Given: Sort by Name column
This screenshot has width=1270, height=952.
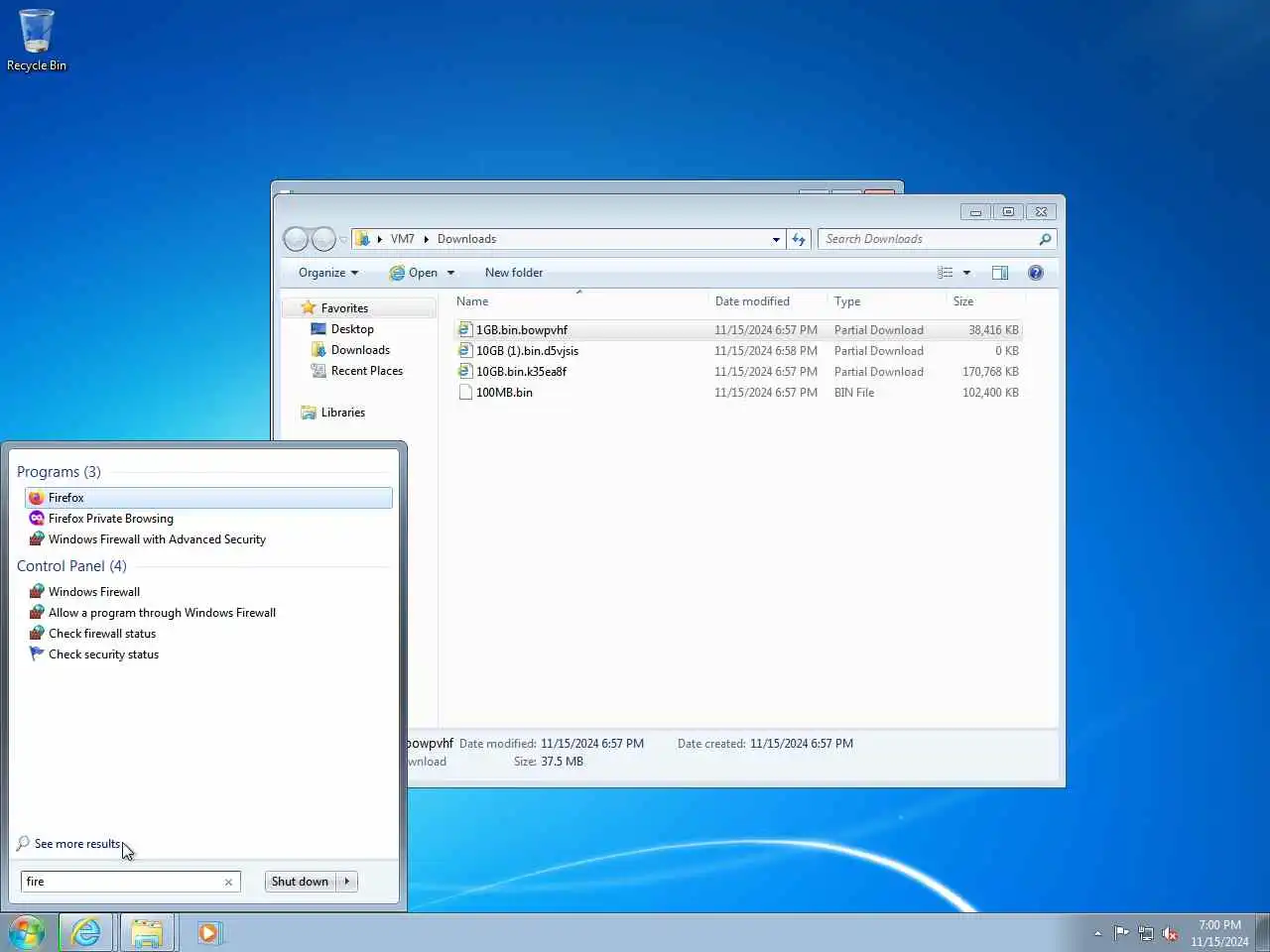Looking at the screenshot, I should (579, 301).
